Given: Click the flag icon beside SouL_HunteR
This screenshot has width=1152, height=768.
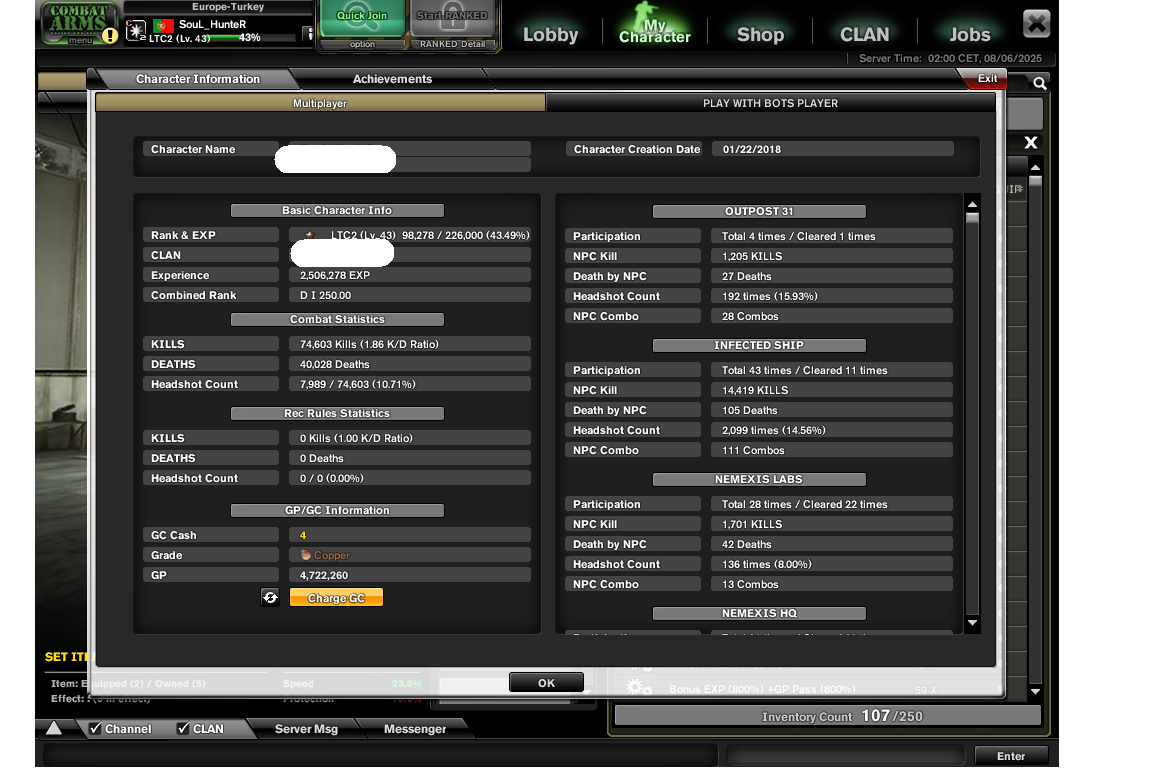Looking at the screenshot, I should 163,25.
